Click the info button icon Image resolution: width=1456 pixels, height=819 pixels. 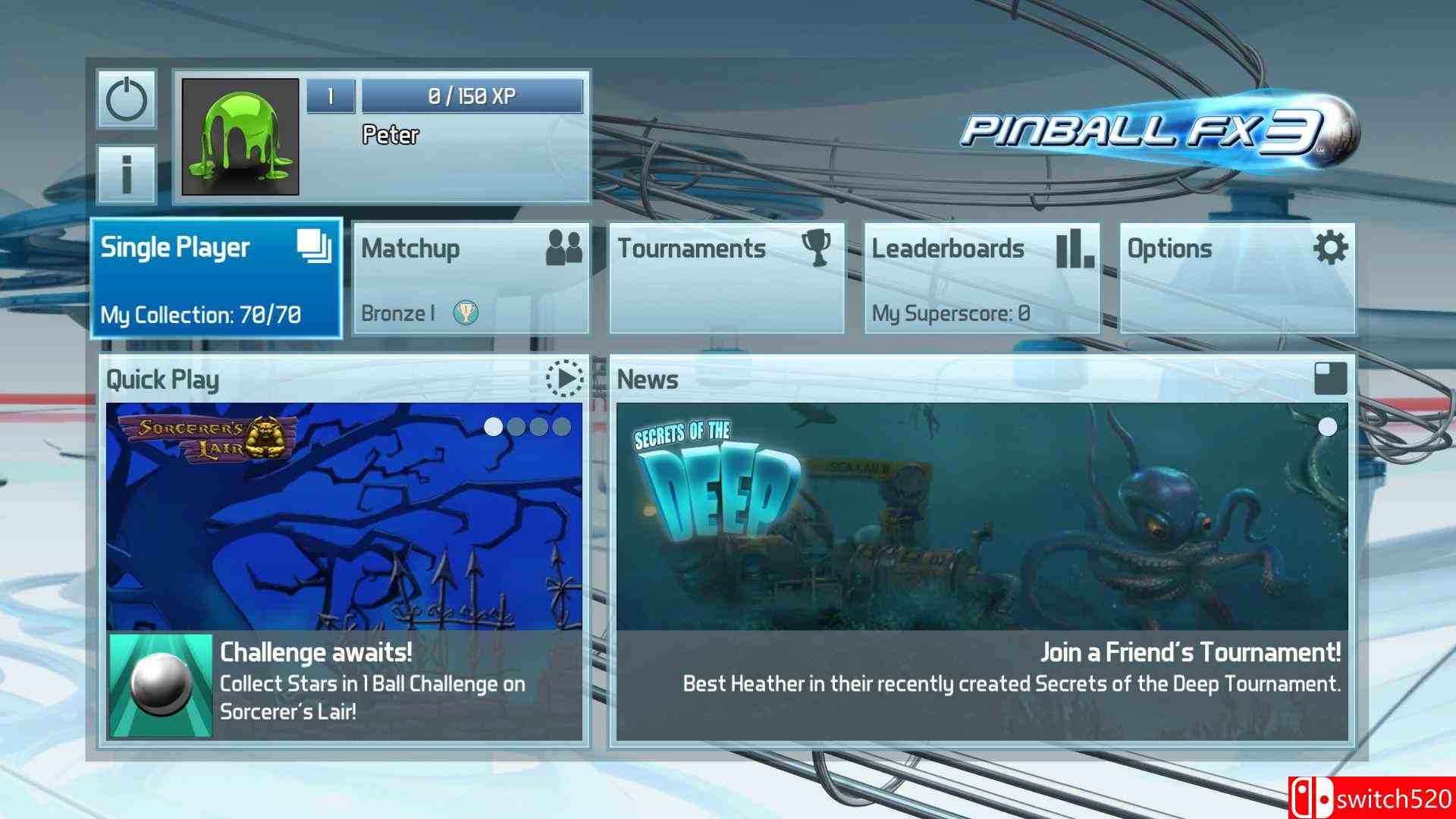[127, 170]
